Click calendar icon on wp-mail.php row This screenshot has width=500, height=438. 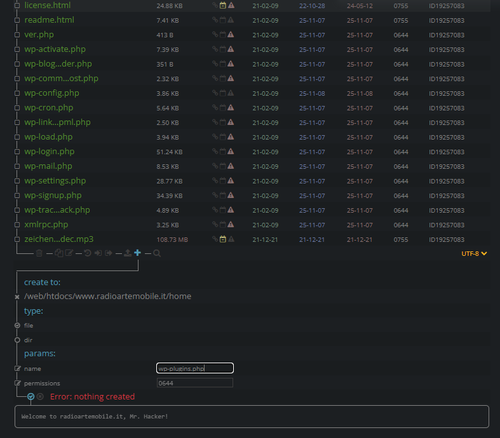point(223,166)
